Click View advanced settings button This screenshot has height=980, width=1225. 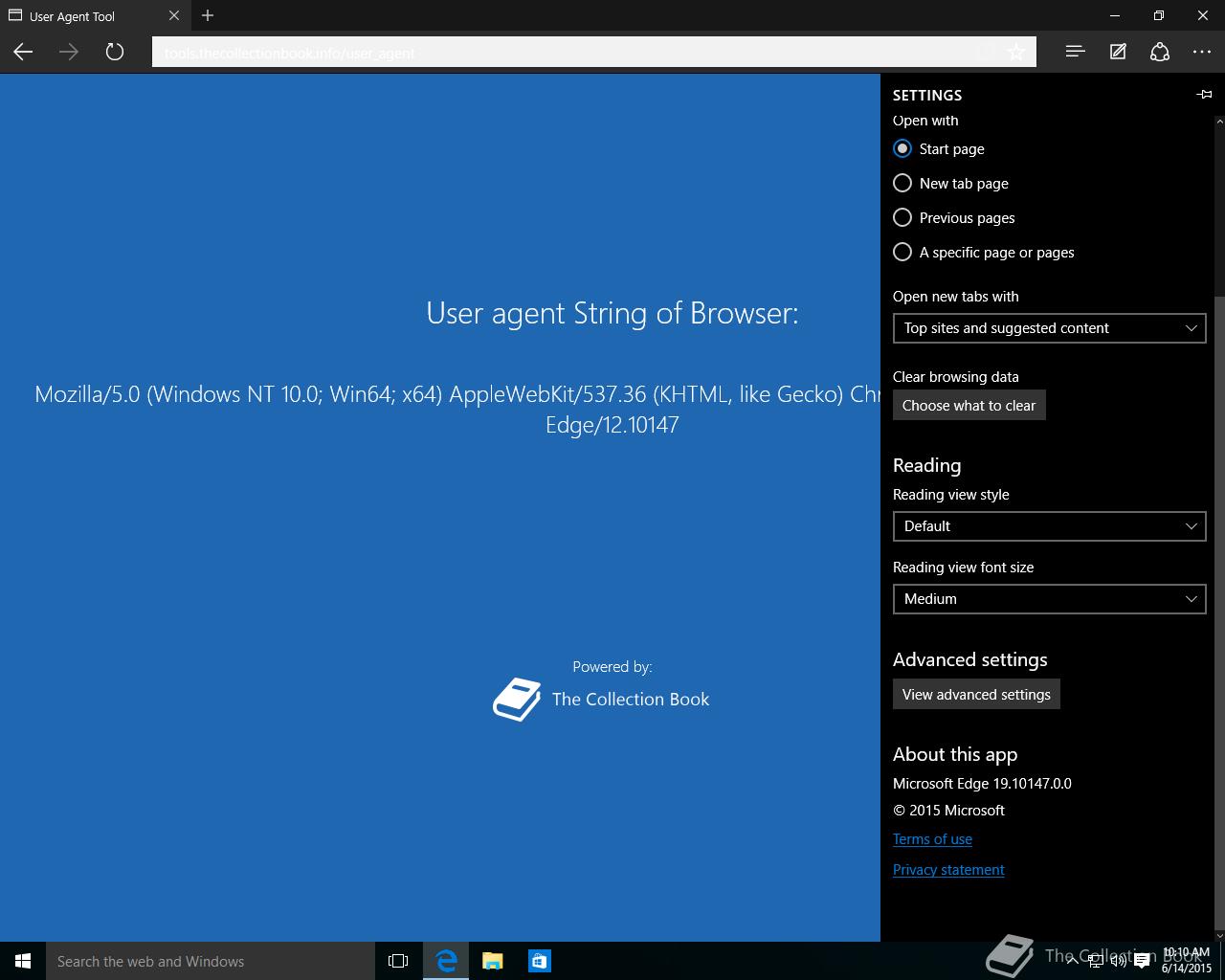[976, 695]
